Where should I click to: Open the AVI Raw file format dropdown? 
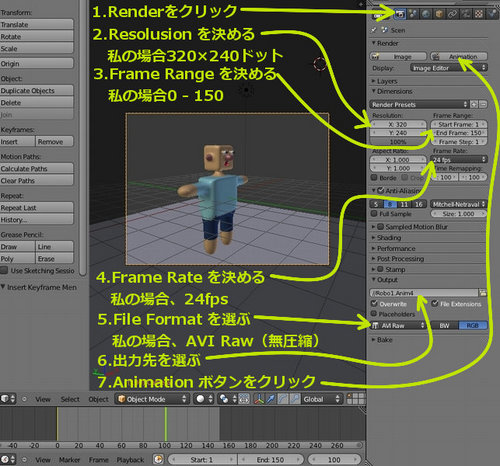tap(398, 325)
